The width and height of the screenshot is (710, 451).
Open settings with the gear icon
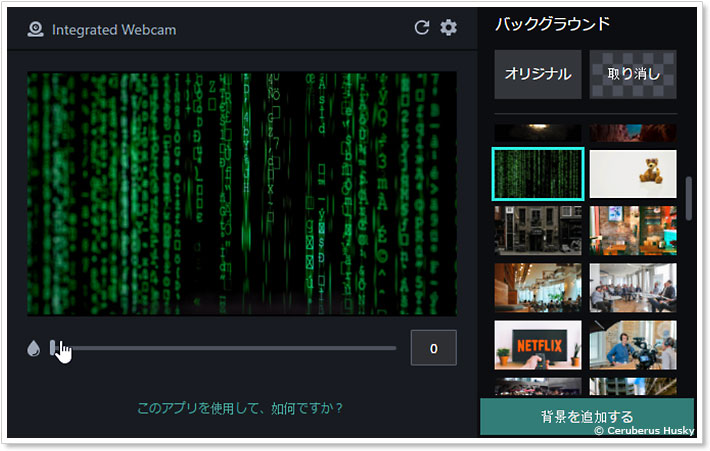tap(448, 28)
